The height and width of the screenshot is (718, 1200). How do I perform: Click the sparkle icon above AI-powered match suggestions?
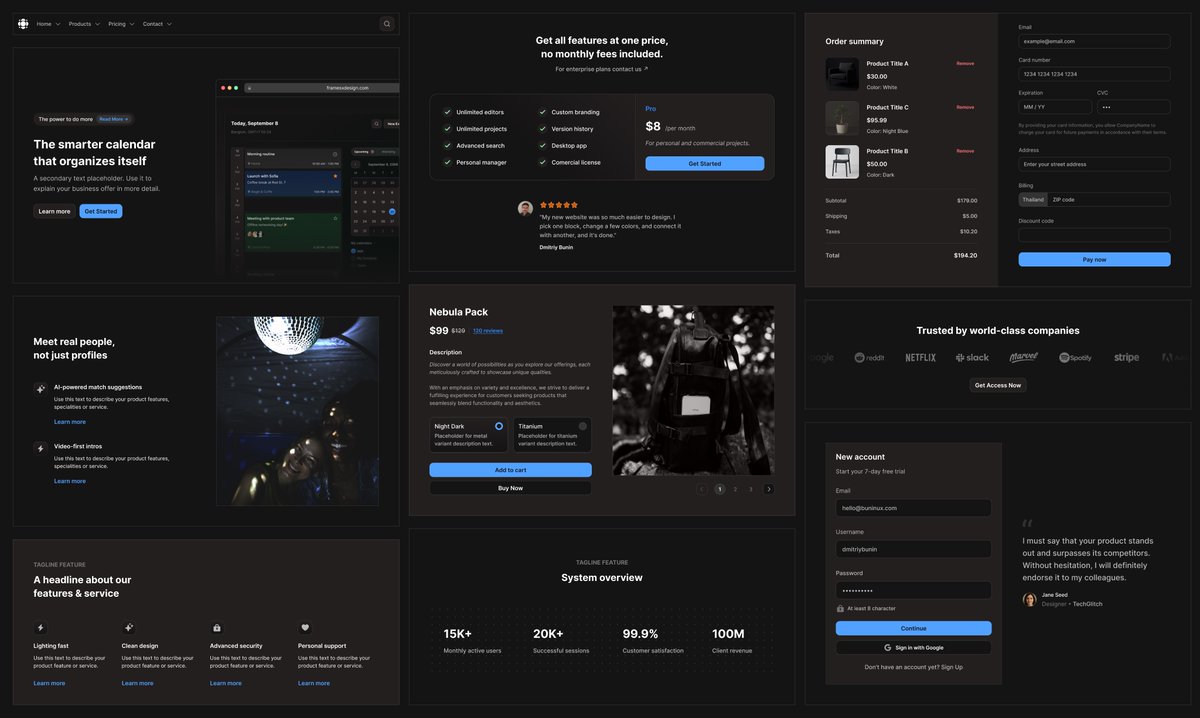(40, 389)
